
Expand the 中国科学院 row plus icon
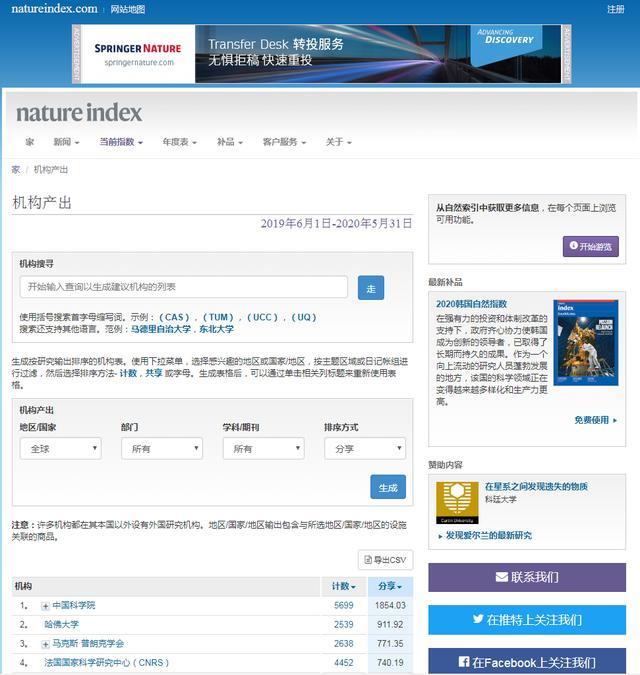(x=45, y=606)
